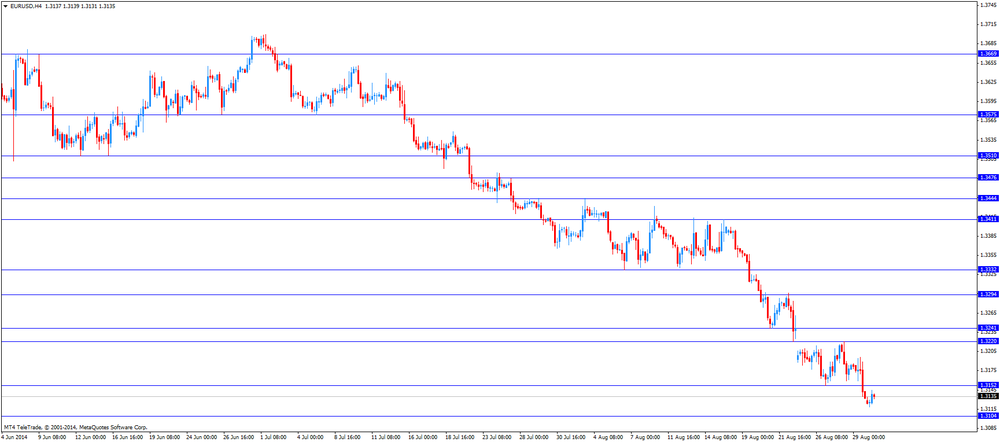
Task: Click the MT4 TeleTrade MetaQuotes copyright text
Action: click(75, 427)
